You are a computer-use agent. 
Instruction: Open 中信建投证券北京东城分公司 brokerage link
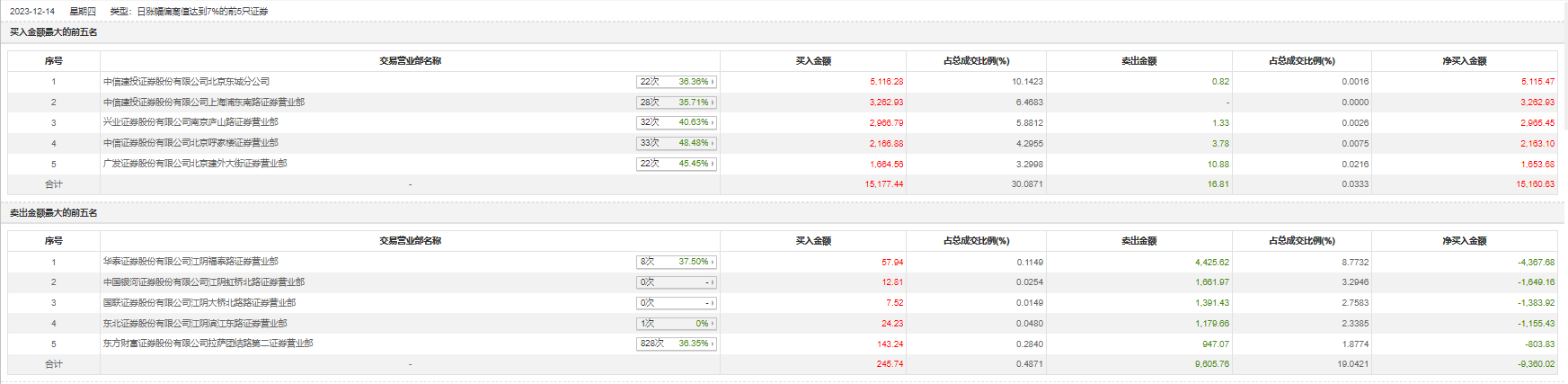pos(186,82)
